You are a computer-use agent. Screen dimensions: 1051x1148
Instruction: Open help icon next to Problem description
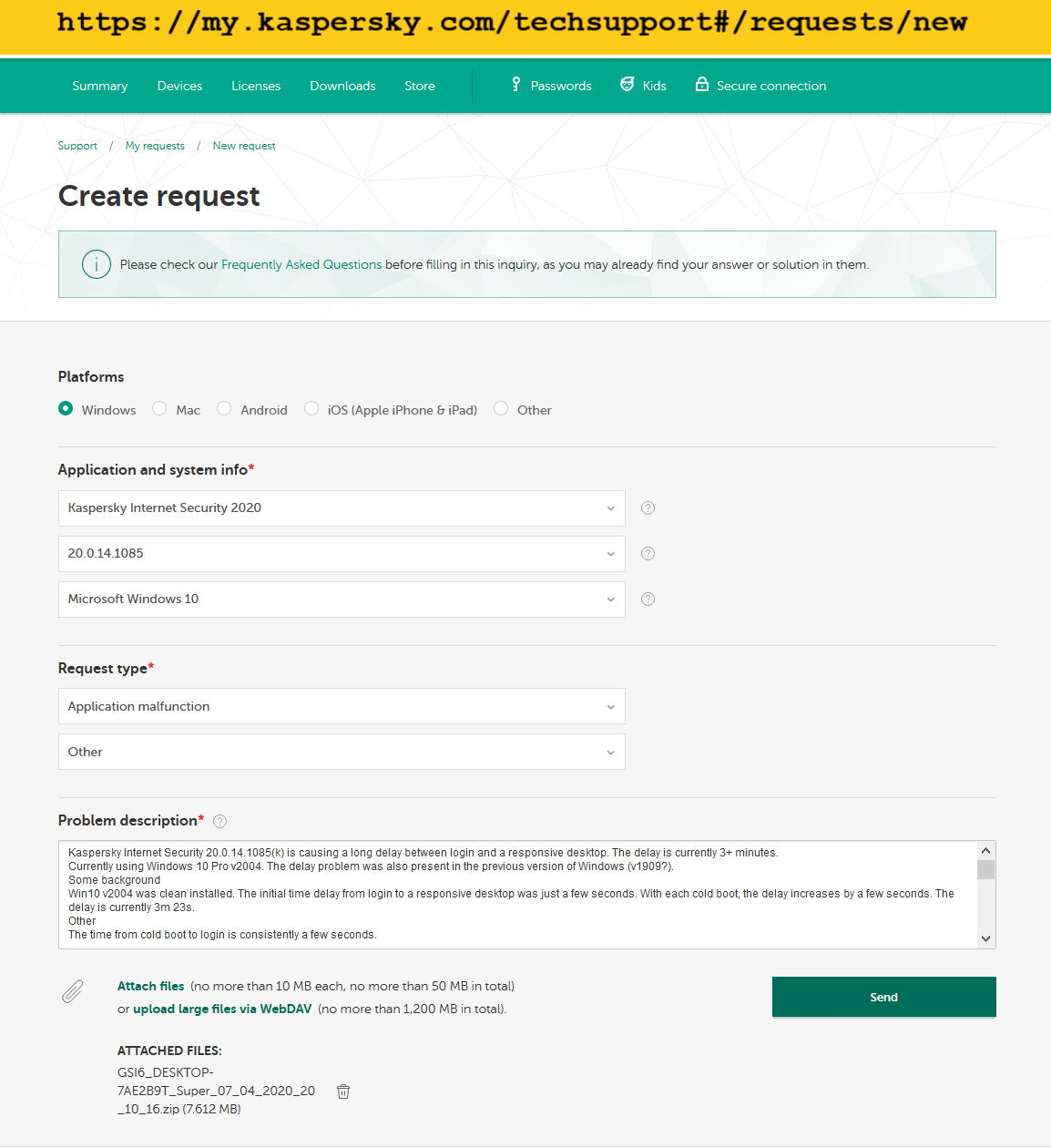[x=219, y=822]
